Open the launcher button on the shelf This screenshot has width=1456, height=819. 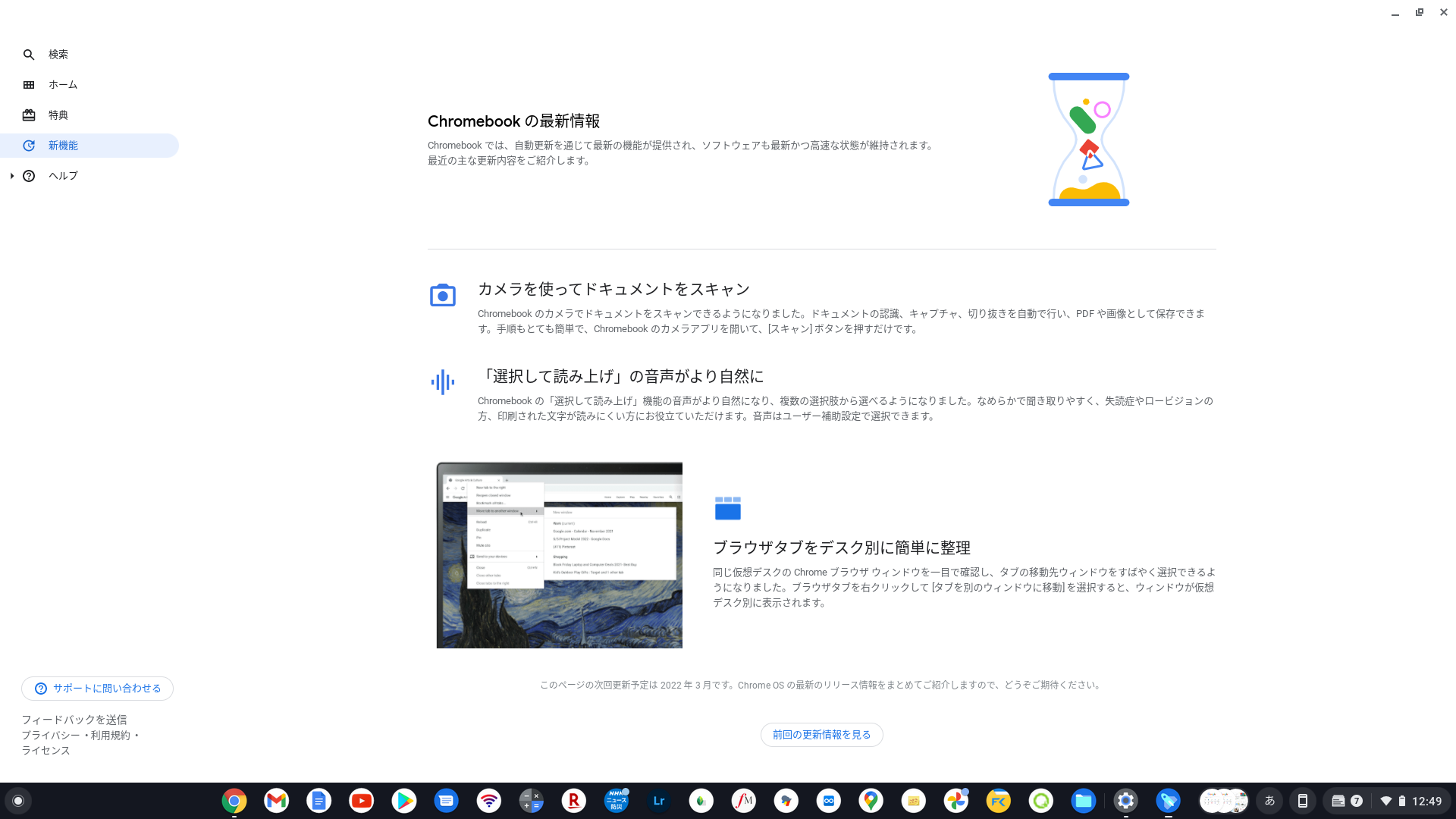pos(18,801)
